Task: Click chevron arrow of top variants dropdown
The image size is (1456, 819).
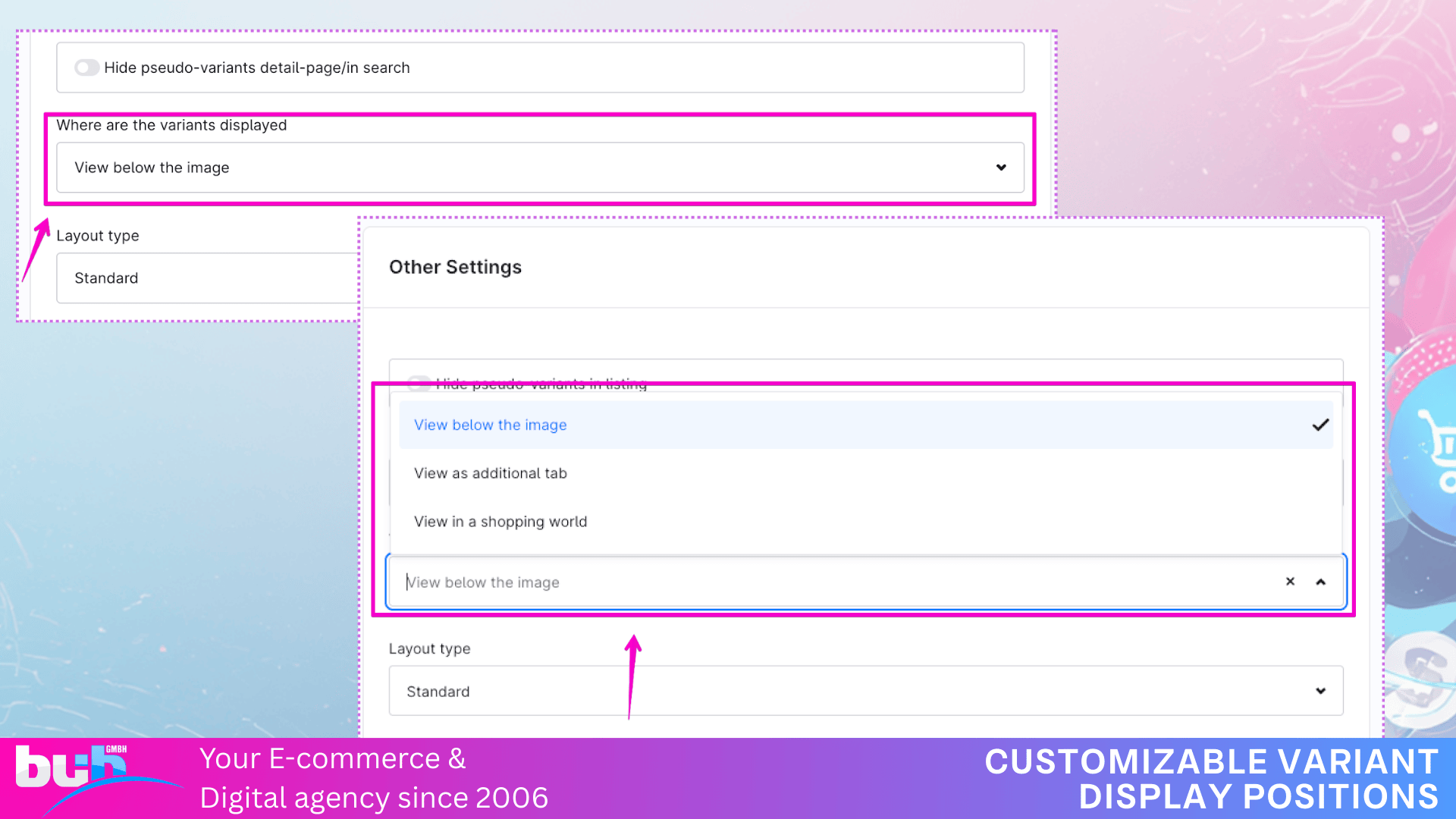Action: click(1001, 168)
